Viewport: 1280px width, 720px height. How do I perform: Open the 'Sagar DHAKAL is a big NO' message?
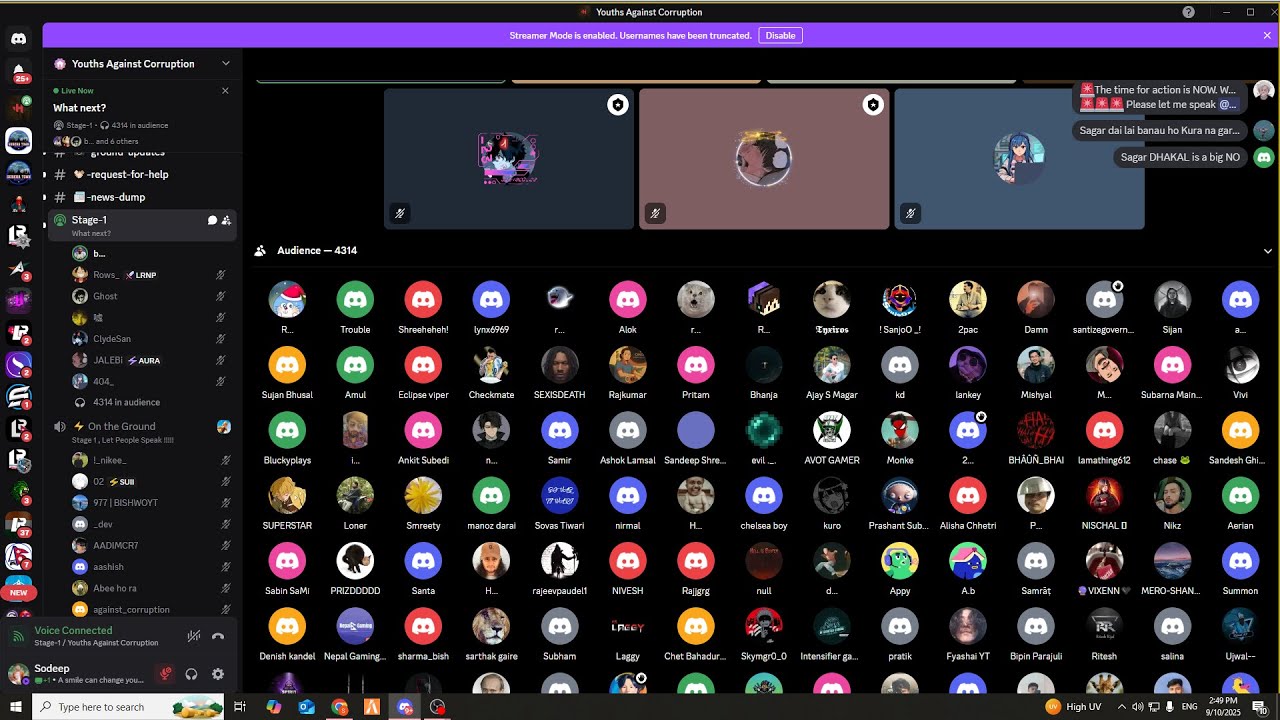click(x=1180, y=157)
